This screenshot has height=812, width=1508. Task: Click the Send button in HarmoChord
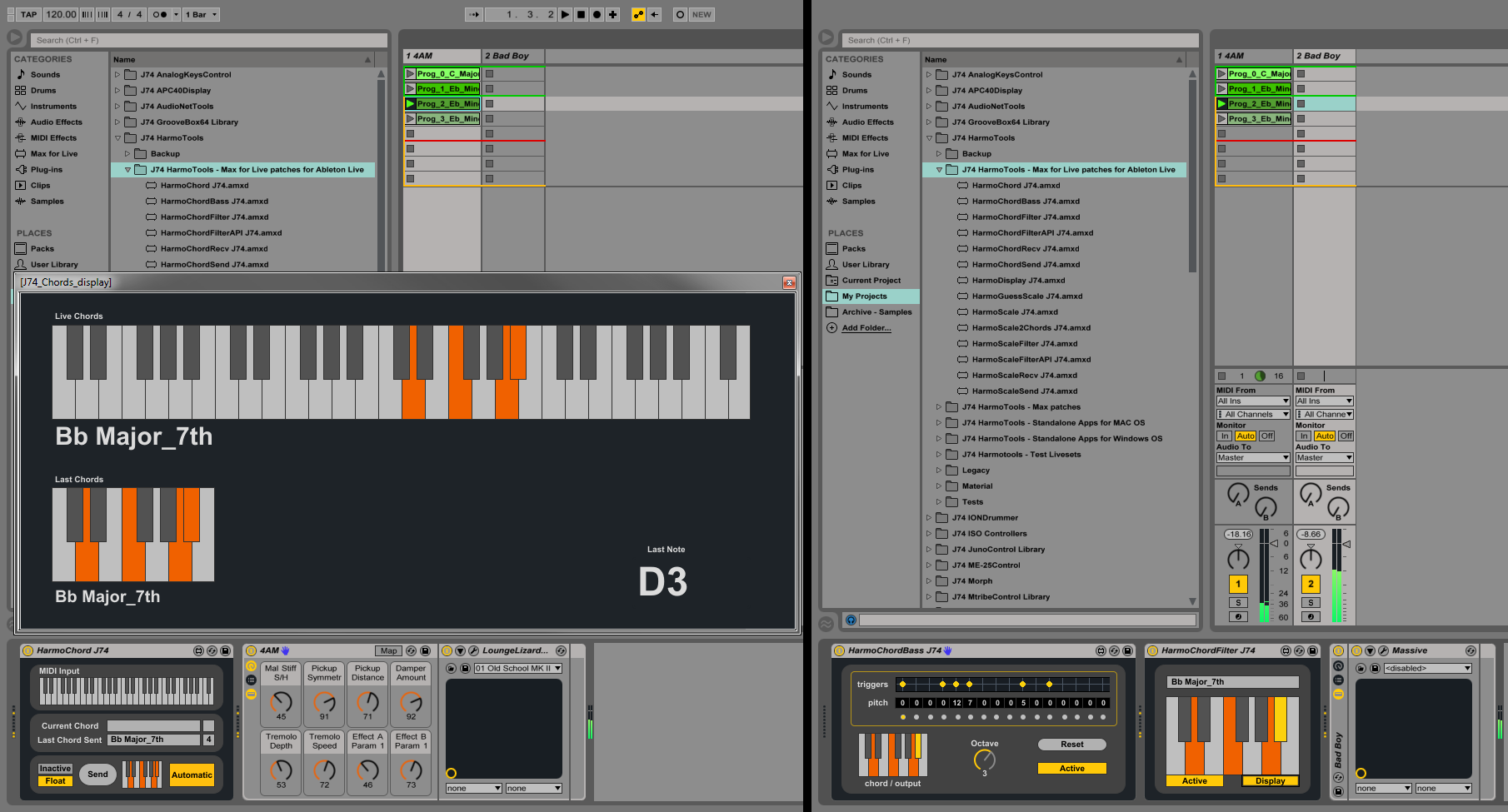tap(98, 775)
